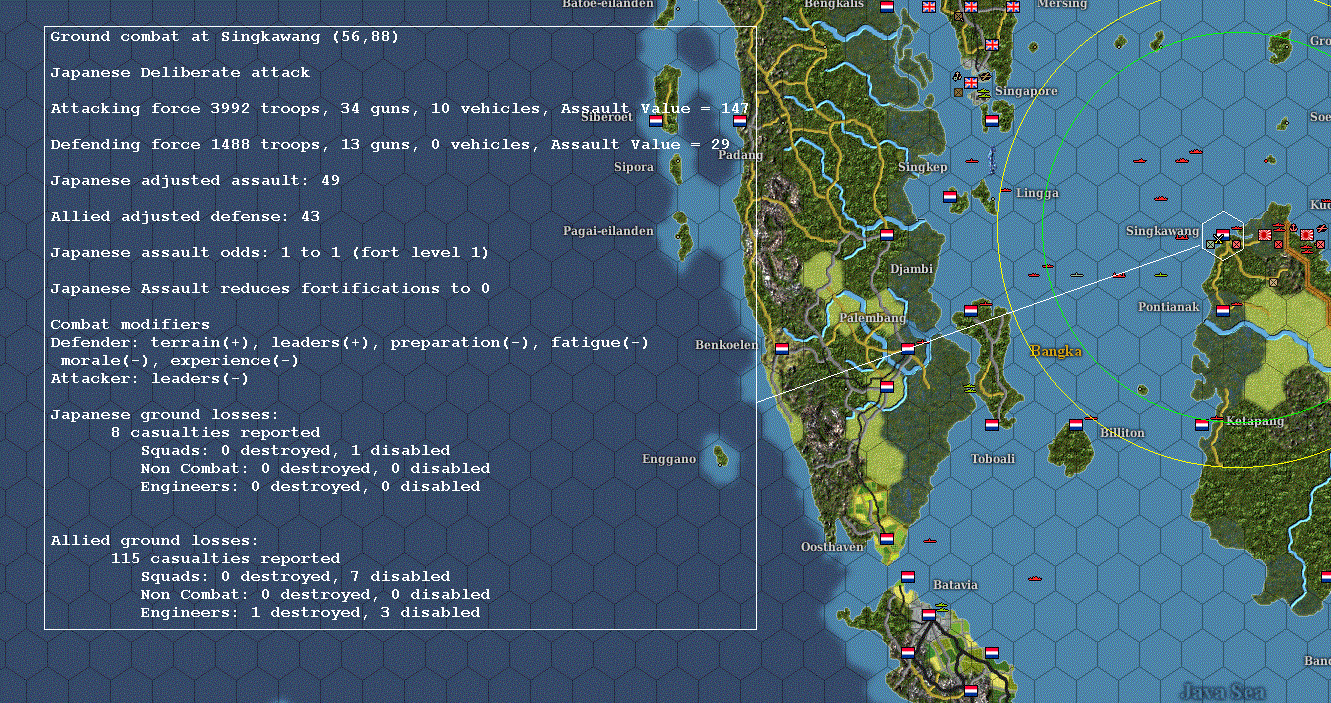The height and width of the screenshot is (703, 1331).
Task: Click the 'Japanese adjusted assault: 49' line
Action: tap(195, 181)
